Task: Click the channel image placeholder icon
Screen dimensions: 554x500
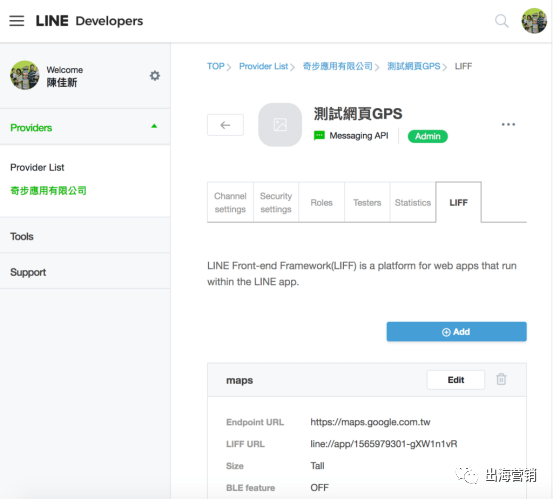Action: pos(280,125)
